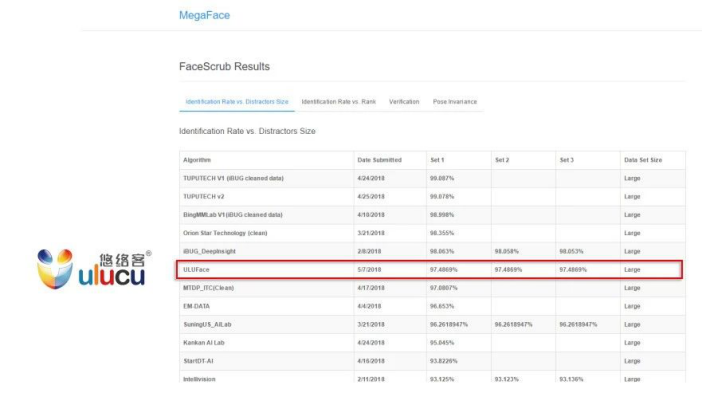Open the Pose Invariance tab
The width and height of the screenshot is (702, 393).
454,102
